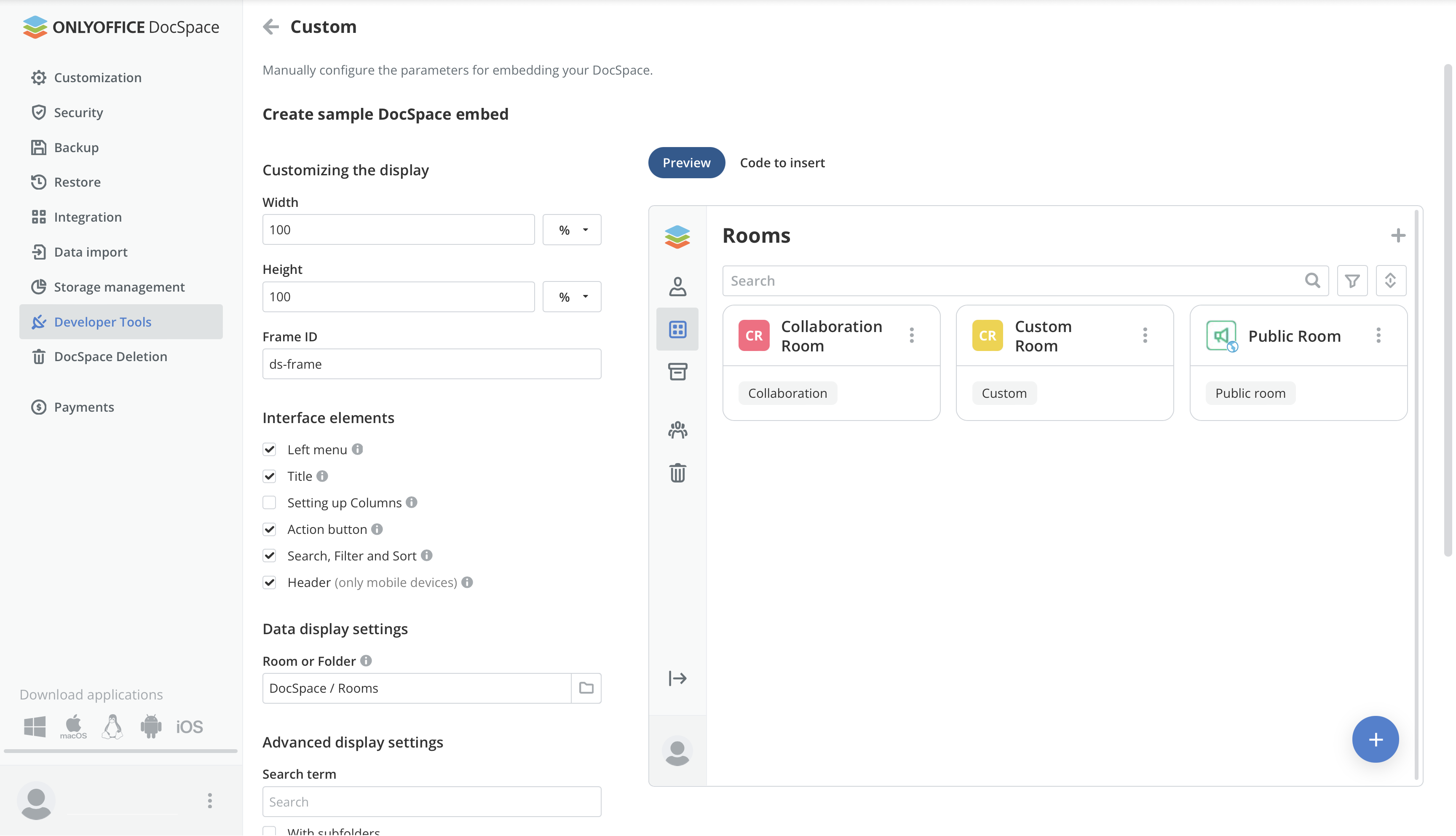This screenshot has height=836, width=1456.
Task: Uncheck the Left menu checkbox
Action: [269, 450]
